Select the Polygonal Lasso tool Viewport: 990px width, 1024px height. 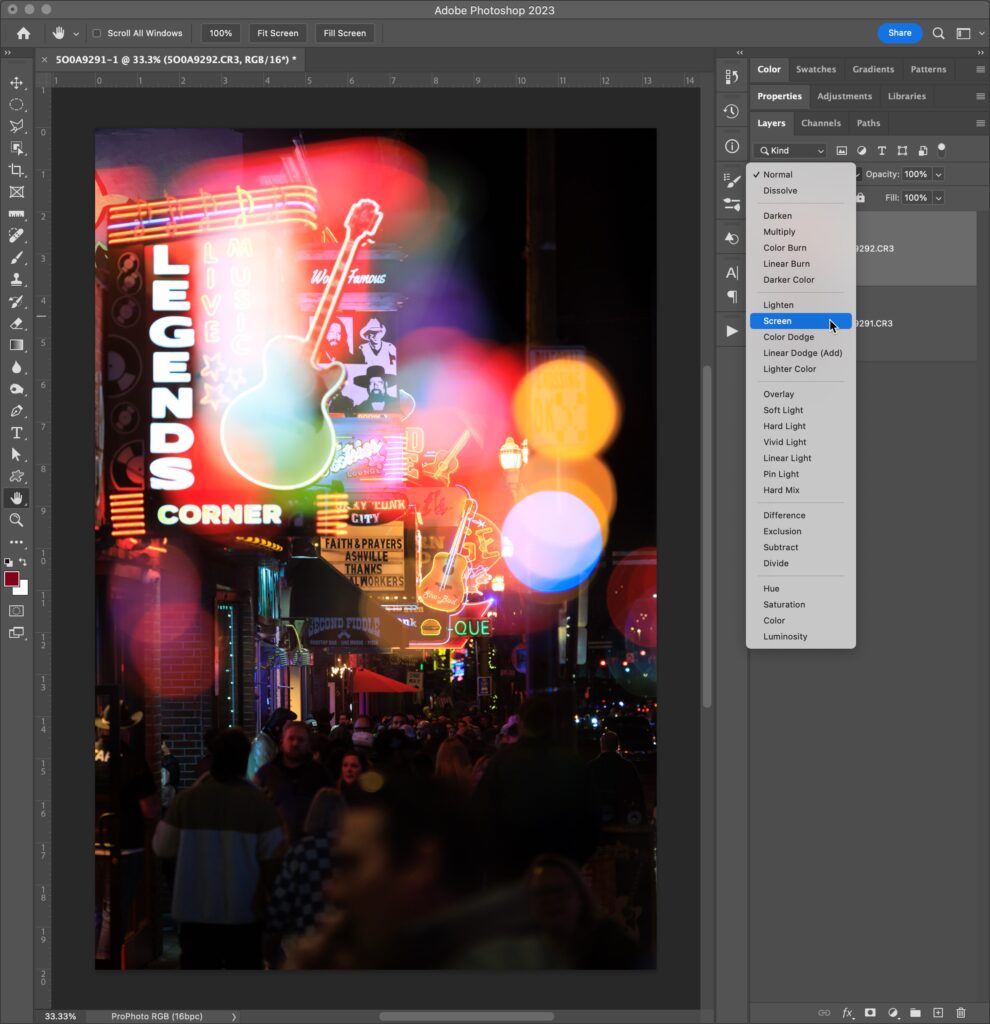(16, 126)
